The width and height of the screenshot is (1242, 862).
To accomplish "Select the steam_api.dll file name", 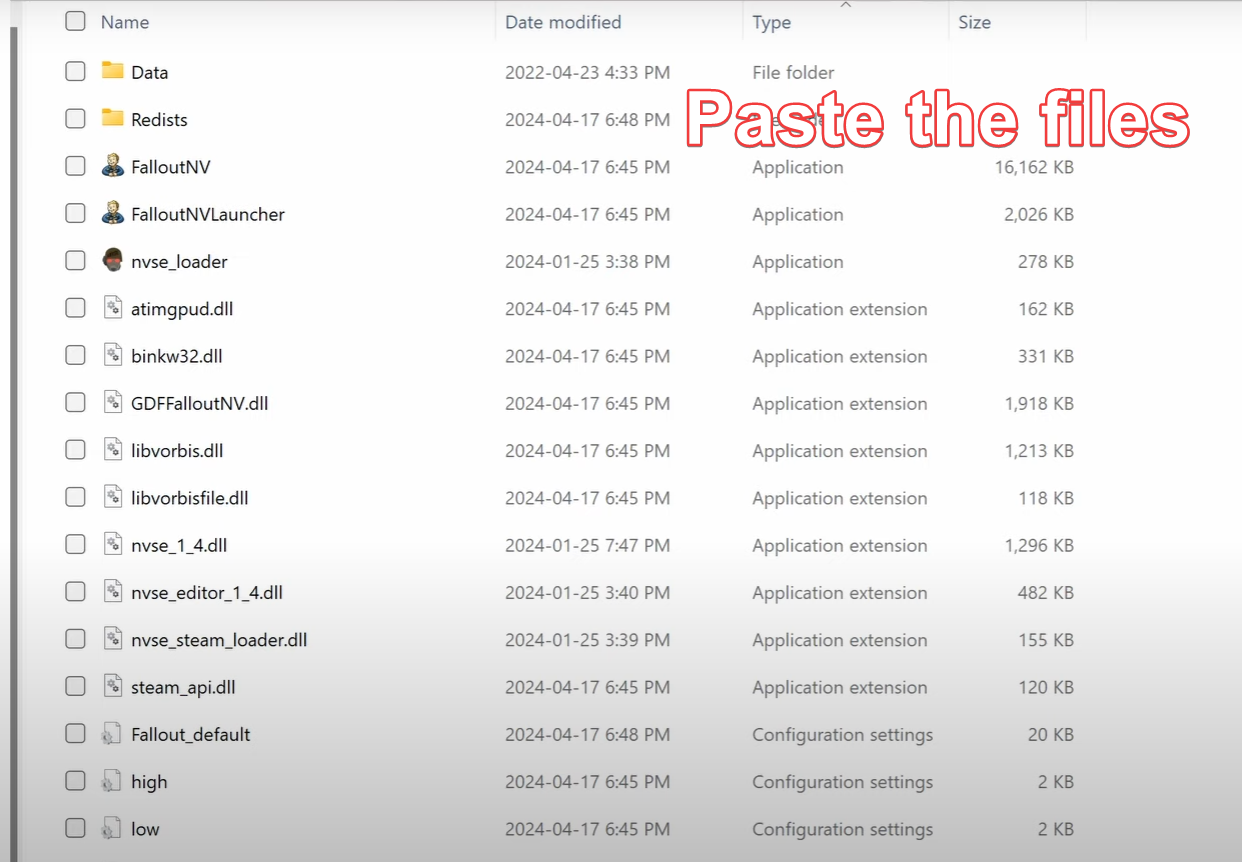I will click(x=183, y=688).
